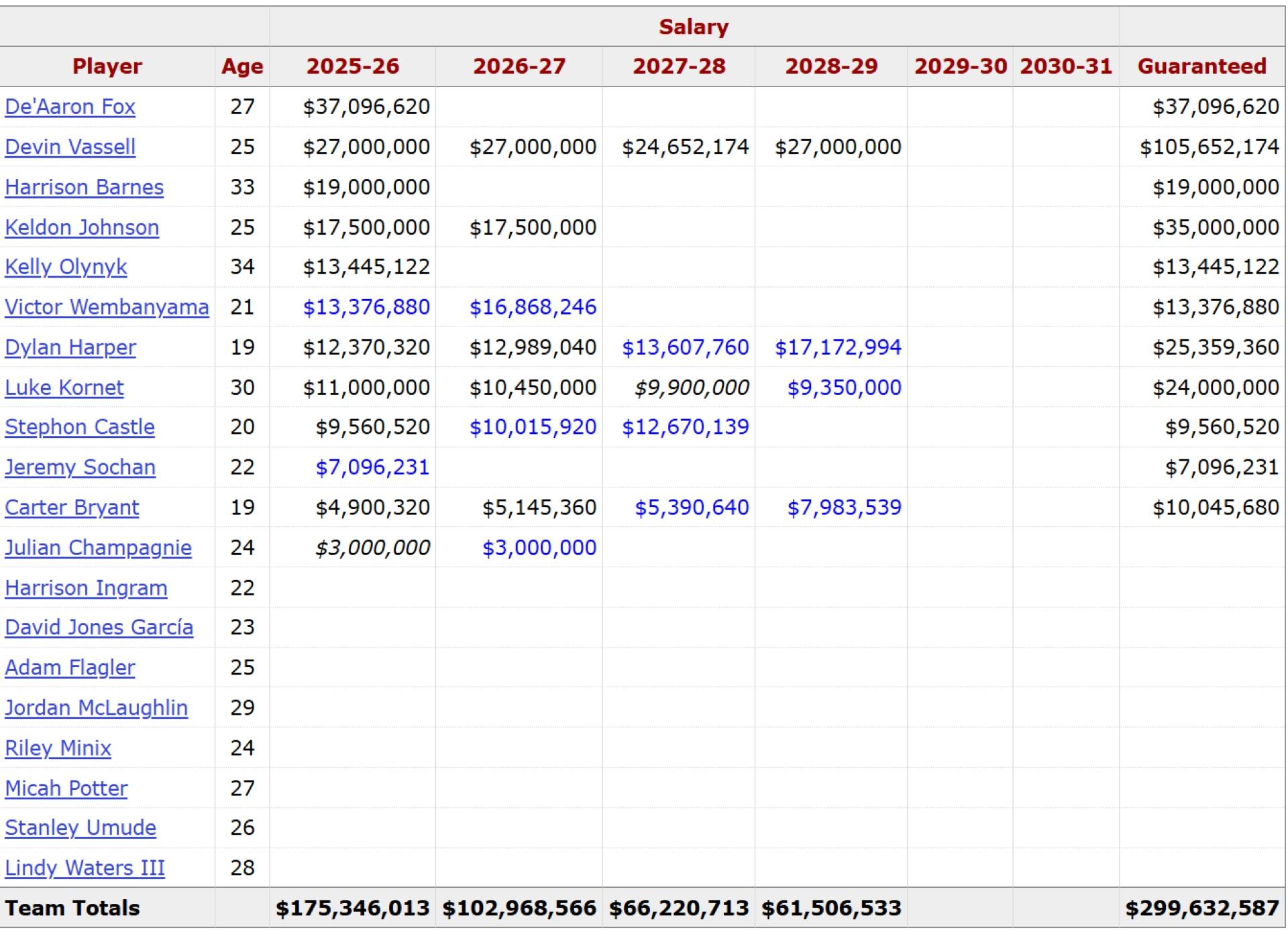Open Stephon Castle player page
This screenshot has width=1288, height=932.
click(79, 427)
